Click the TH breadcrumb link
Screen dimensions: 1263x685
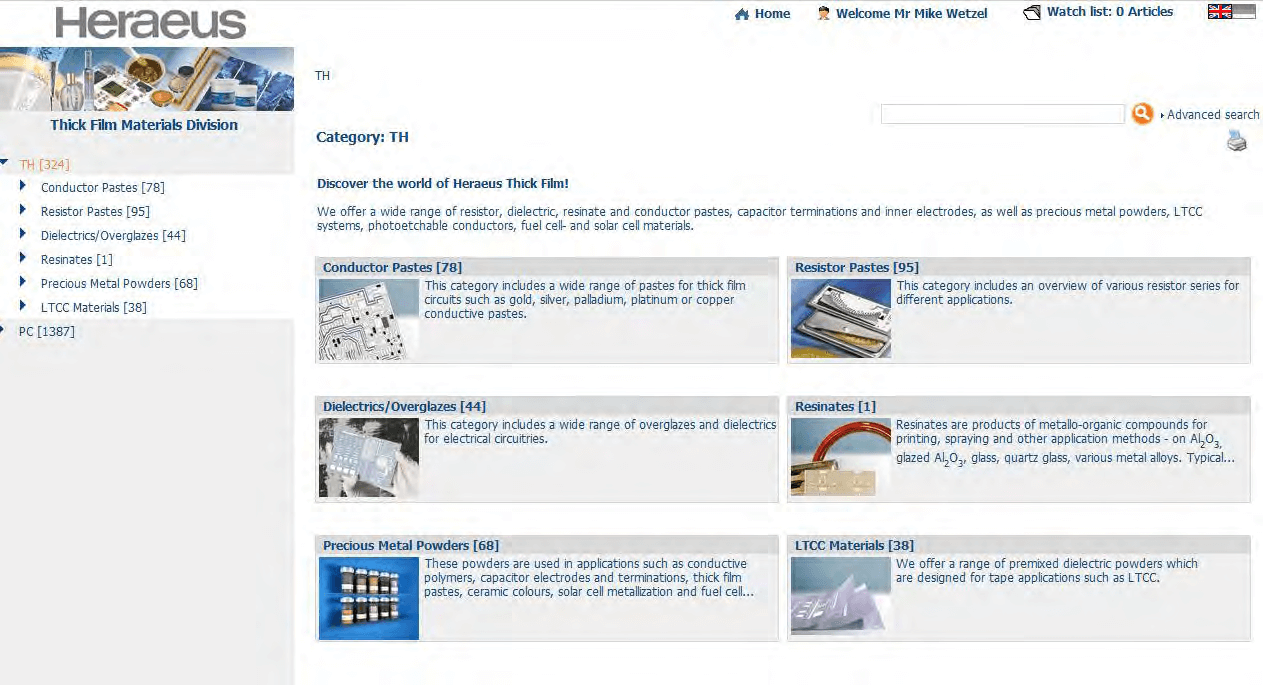322,76
